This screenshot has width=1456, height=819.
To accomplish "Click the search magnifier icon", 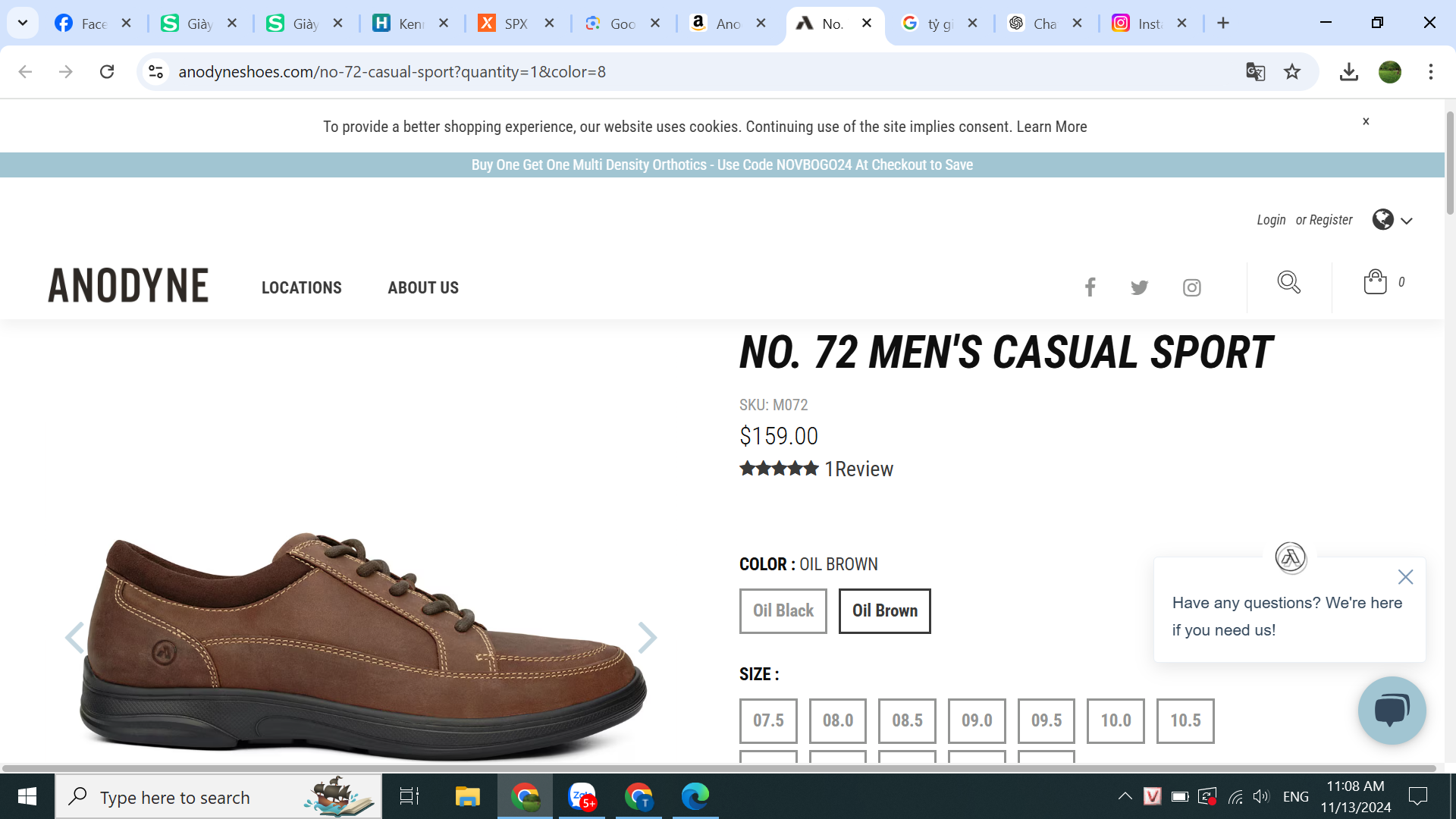I will click(1288, 282).
